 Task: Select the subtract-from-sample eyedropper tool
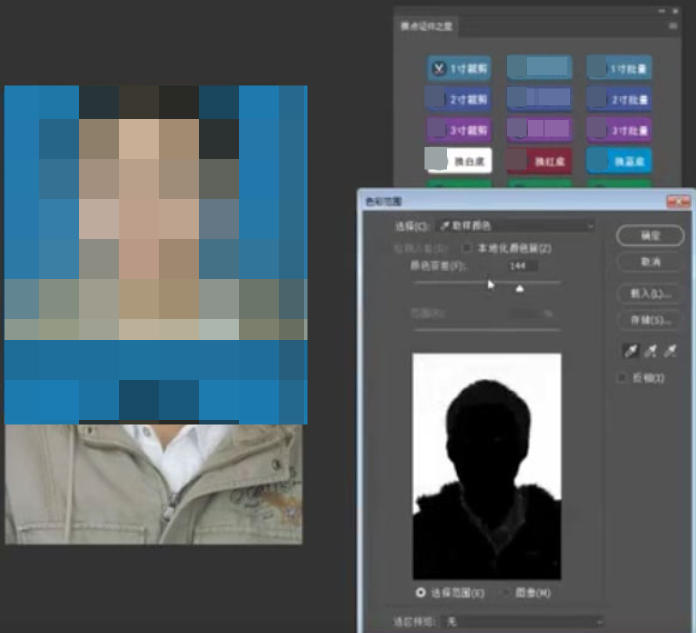(671, 350)
